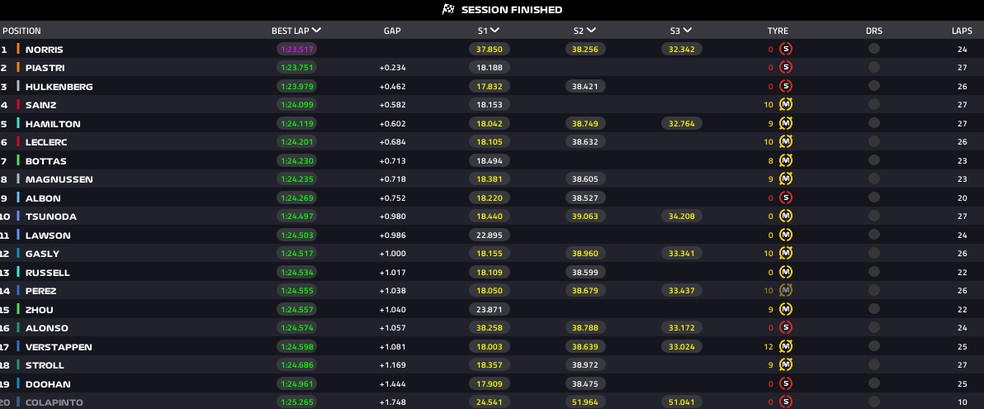Screen dimensions: 984x409
Task: Click Lawson's 22.895 sector one time
Action: pos(489,235)
